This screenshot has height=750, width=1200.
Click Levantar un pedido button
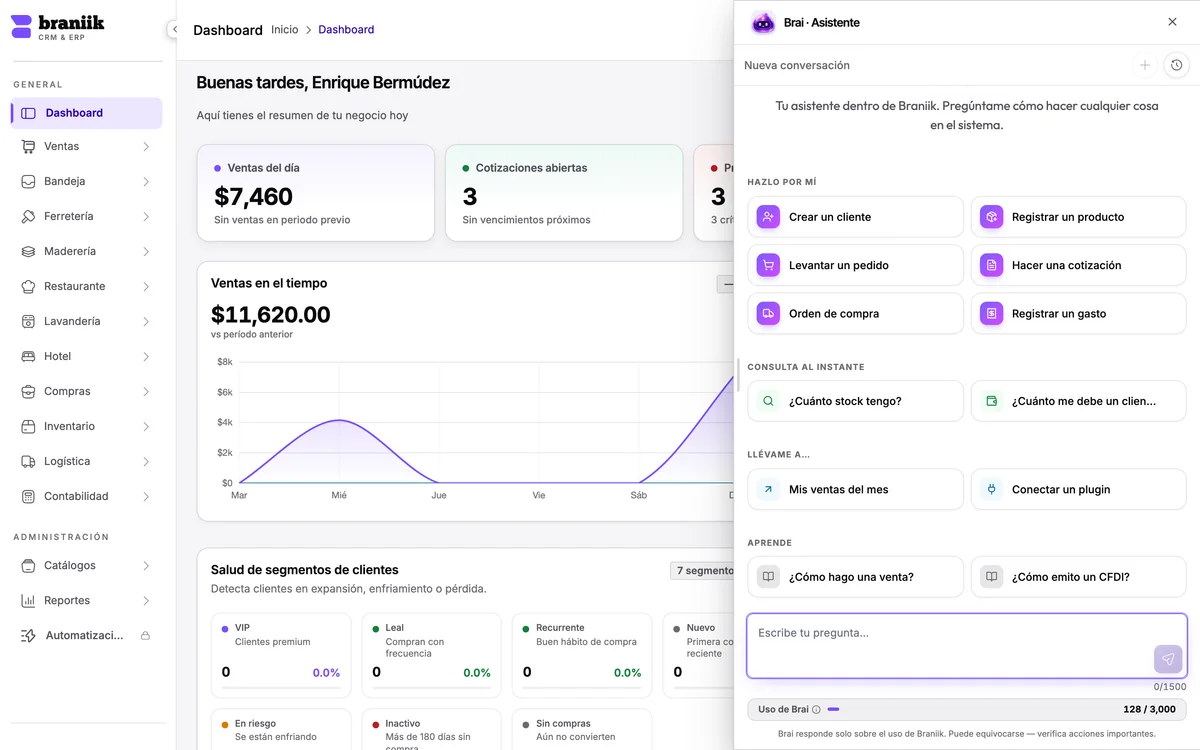click(x=855, y=265)
